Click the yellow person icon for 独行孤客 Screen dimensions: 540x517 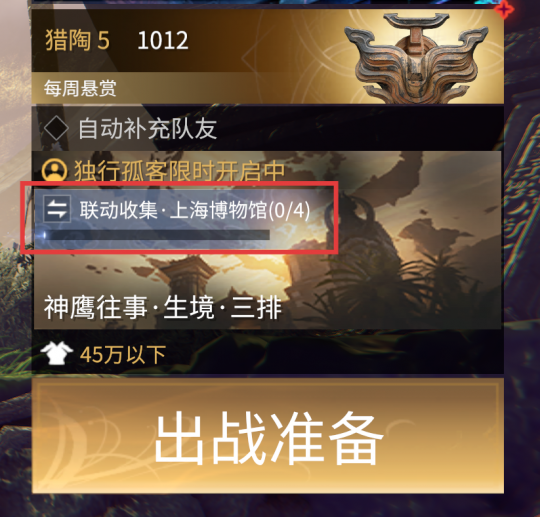[x=54, y=170]
